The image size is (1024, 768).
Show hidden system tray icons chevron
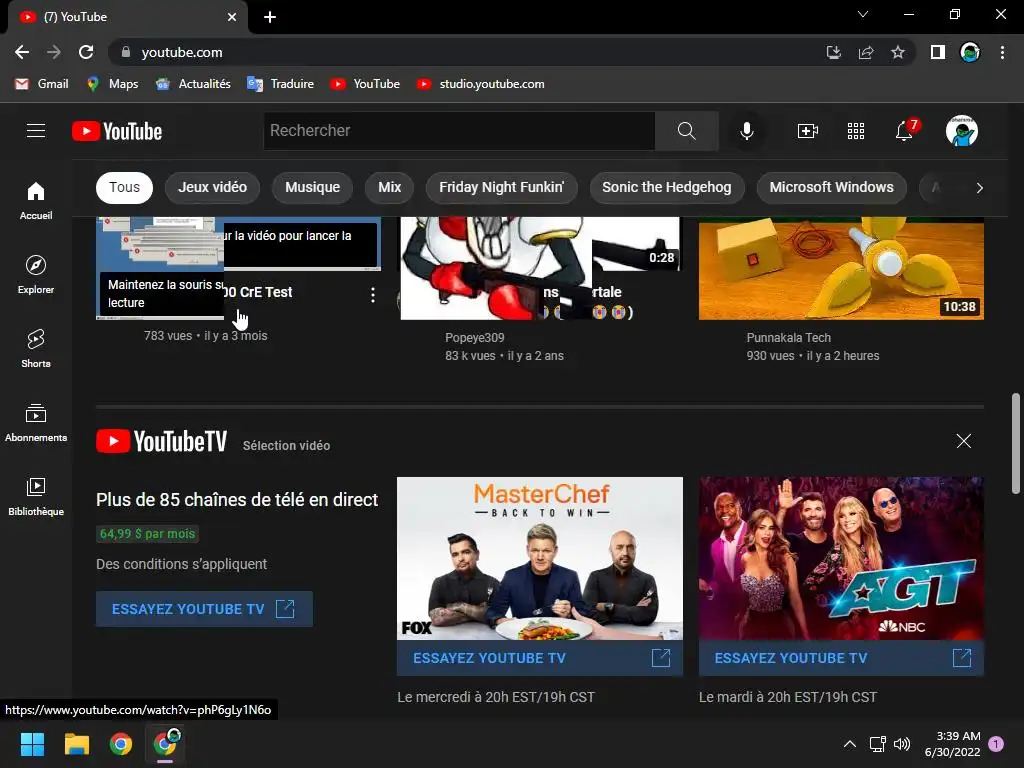coord(850,744)
